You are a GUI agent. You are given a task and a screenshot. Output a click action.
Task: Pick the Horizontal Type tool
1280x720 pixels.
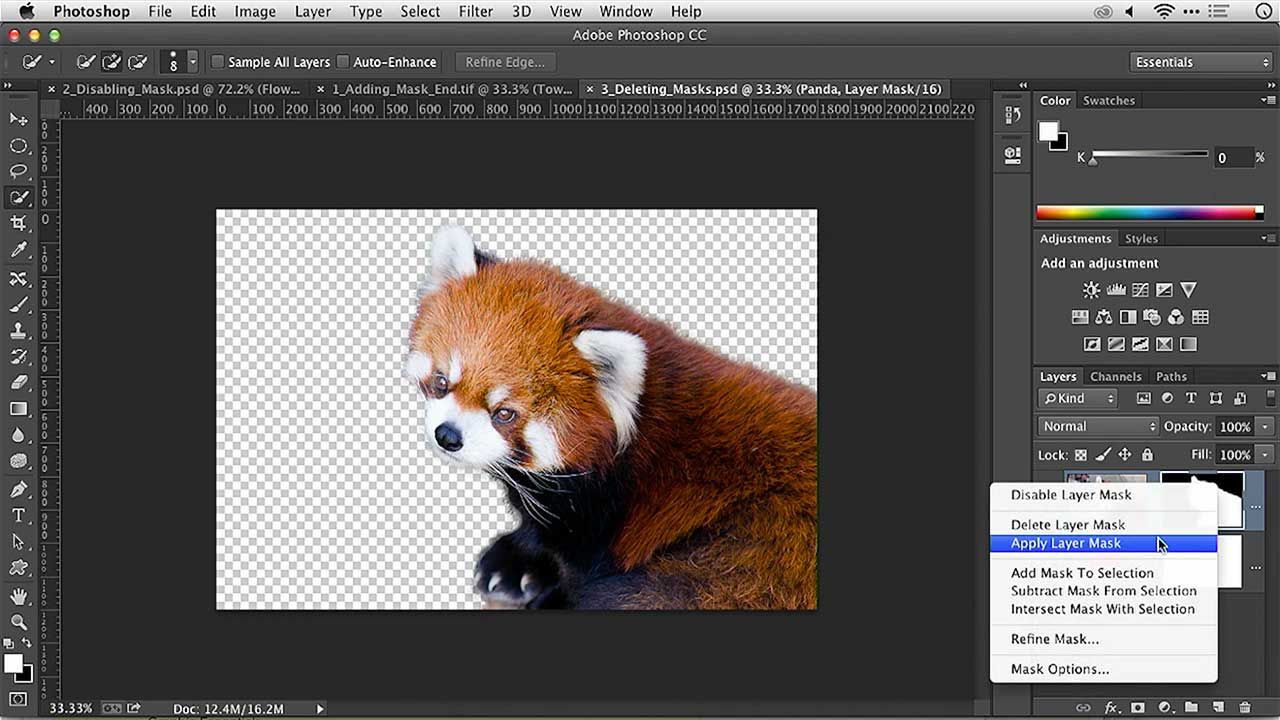pyautogui.click(x=18, y=515)
